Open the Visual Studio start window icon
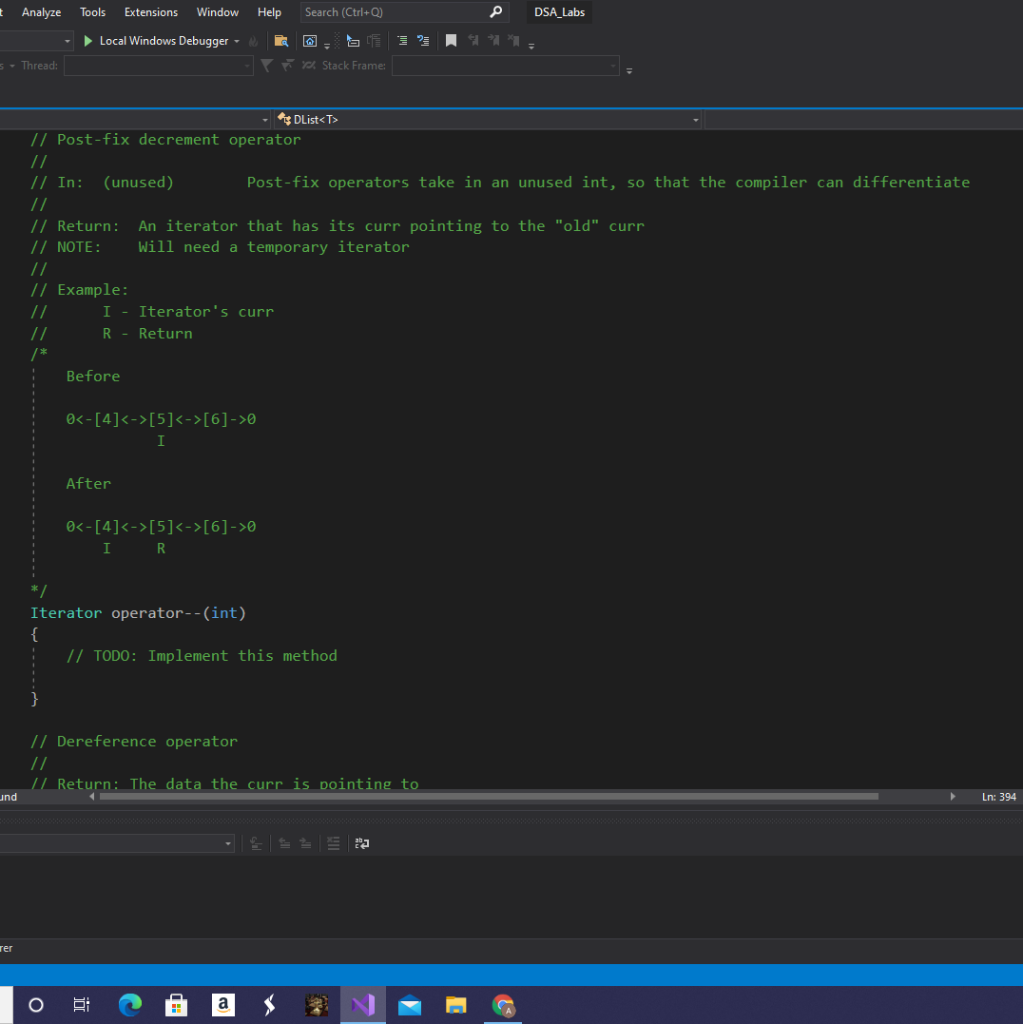 tap(310, 40)
